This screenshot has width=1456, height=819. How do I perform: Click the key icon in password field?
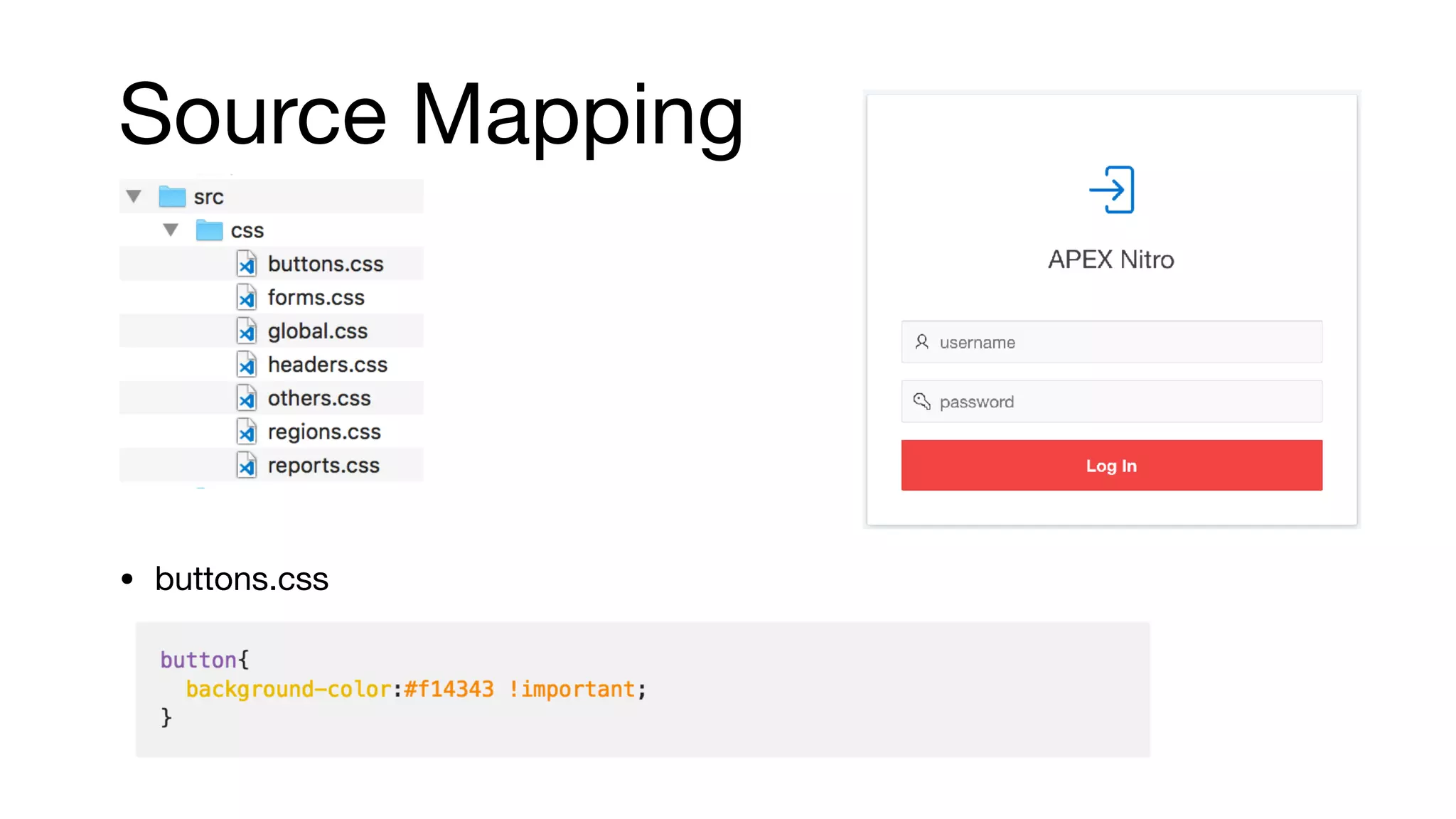(x=922, y=401)
